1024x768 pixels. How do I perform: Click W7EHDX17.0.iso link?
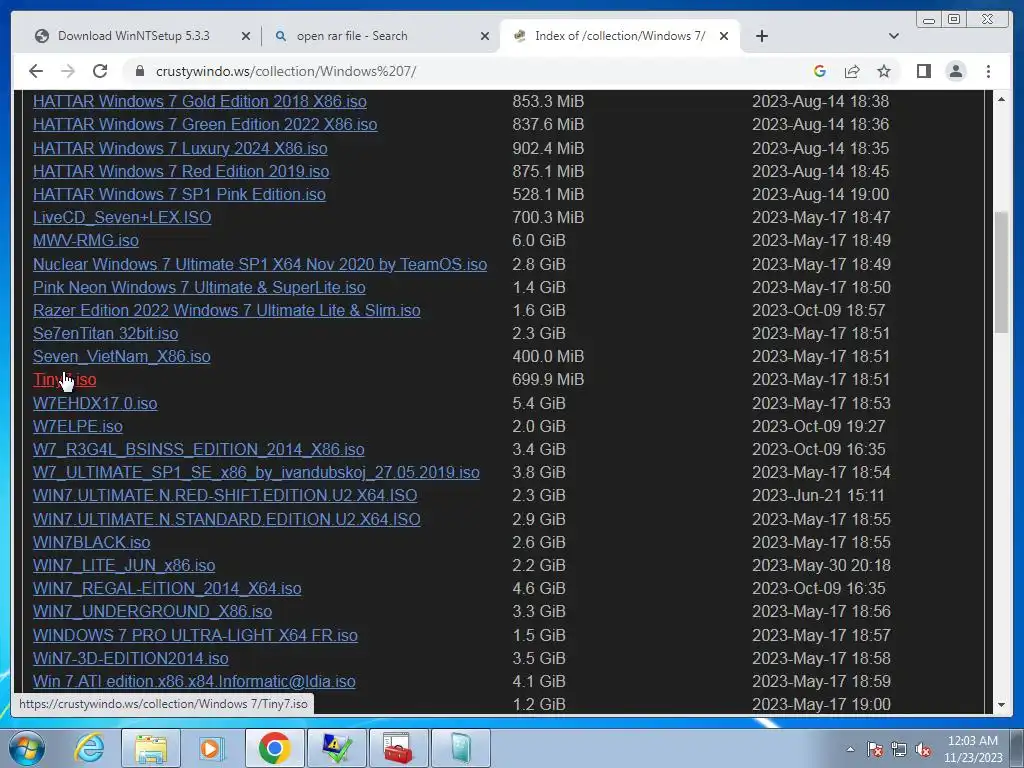pyautogui.click(x=95, y=403)
